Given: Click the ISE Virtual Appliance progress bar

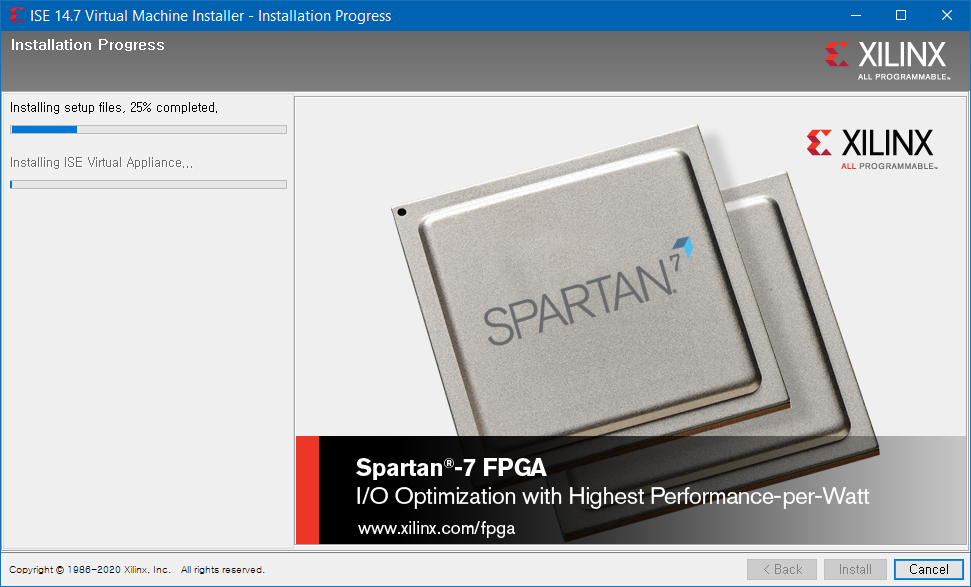Looking at the screenshot, I should click(149, 185).
